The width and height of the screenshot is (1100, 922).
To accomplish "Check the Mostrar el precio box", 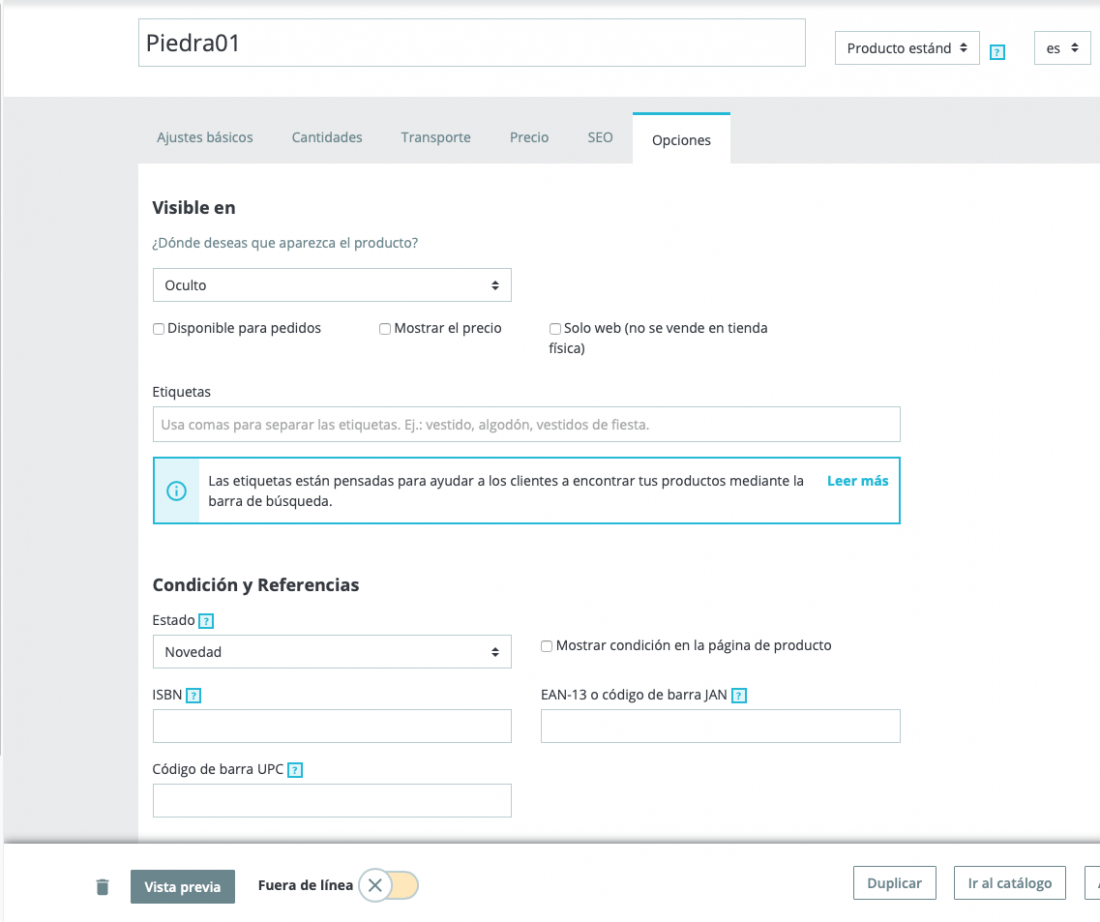I will tap(385, 329).
